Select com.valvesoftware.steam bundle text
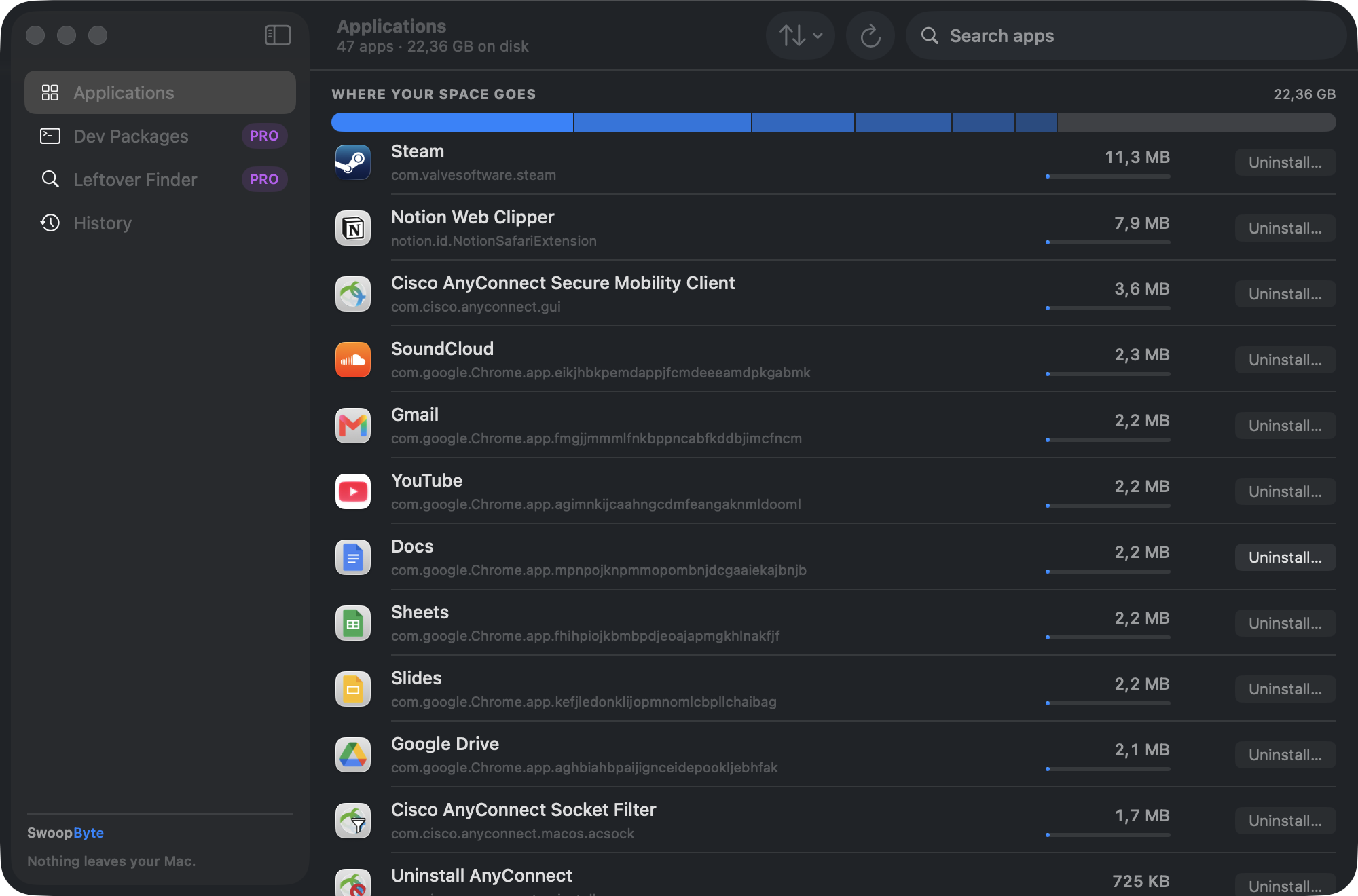This screenshot has width=1358, height=896. 473,175
